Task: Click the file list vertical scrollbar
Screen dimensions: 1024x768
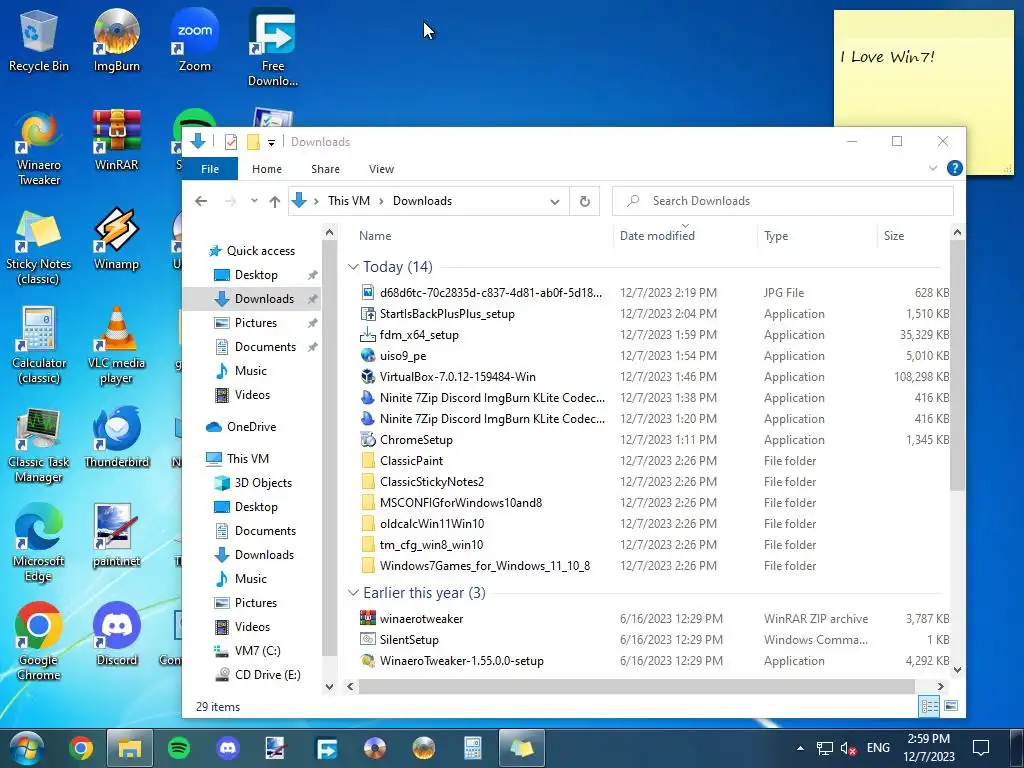Action: 957,365
